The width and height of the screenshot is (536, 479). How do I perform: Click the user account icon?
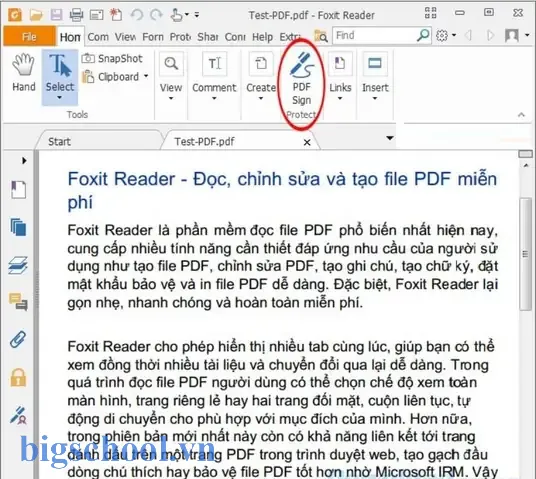click(x=512, y=35)
